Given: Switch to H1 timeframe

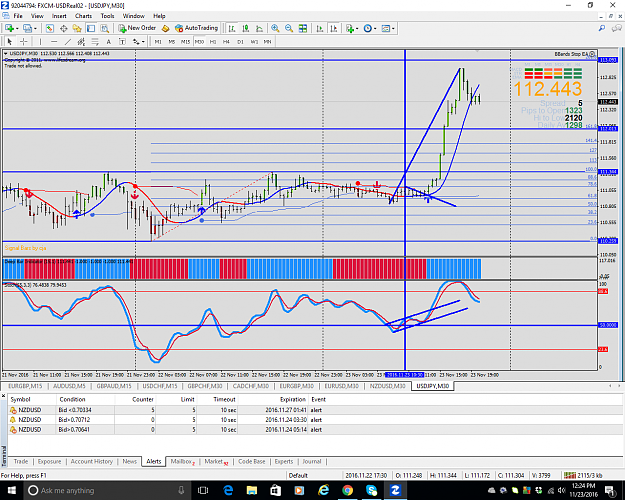Looking at the screenshot, I should pyautogui.click(x=213, y=41).
